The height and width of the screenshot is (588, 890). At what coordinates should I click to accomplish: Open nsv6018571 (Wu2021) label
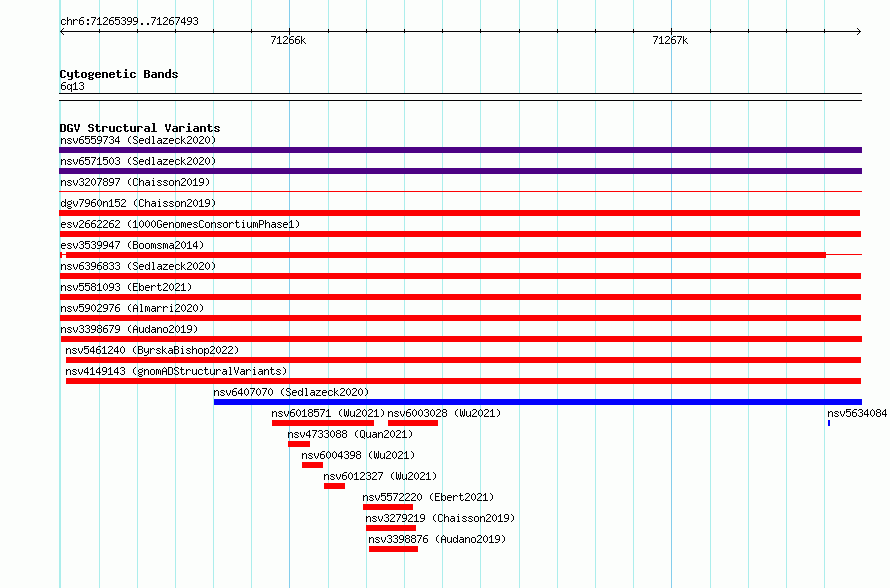pos(328,413)
